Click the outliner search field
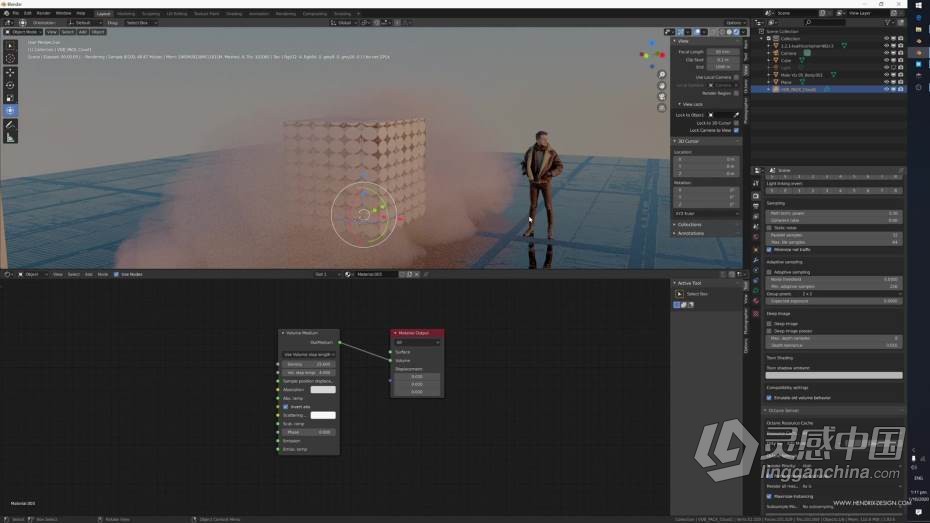 click(824, 23)
